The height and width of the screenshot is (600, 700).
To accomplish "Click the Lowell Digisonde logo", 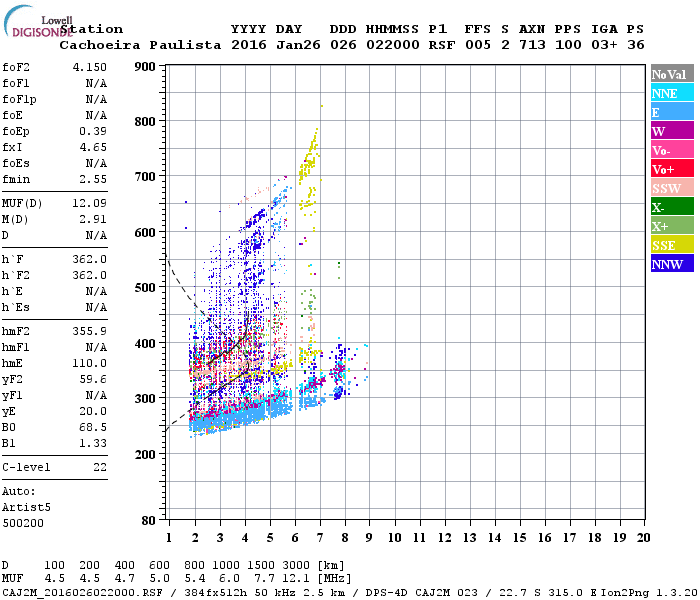I will [x=38, y=21].
